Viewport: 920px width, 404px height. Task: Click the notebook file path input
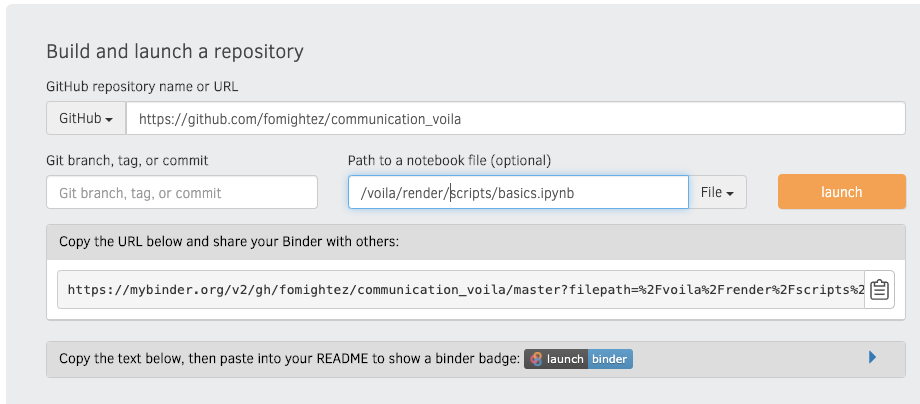pyautogui.click(x=518, y=192)
